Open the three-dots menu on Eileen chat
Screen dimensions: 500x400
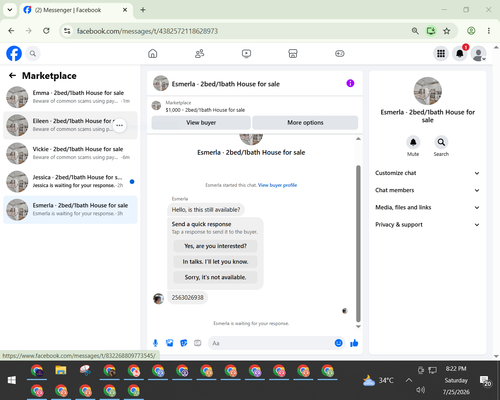(x=119, y=125)
